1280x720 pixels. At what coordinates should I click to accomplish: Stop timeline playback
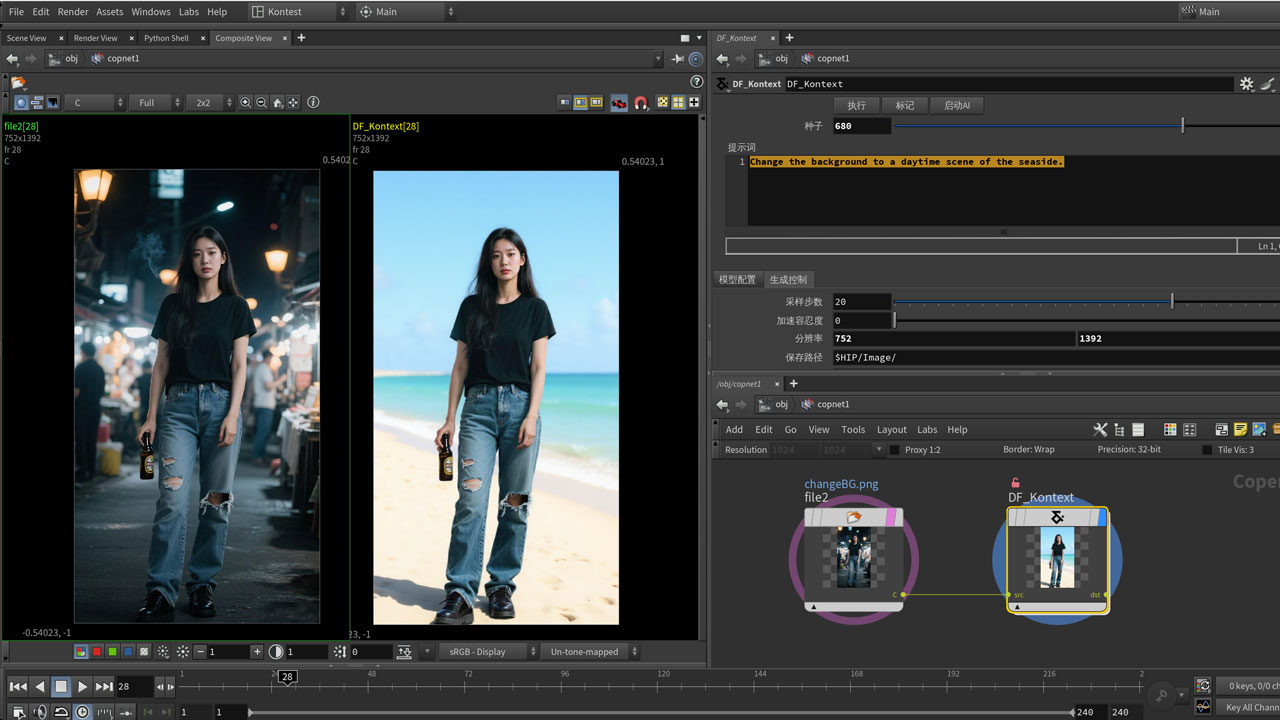point(61,686)
